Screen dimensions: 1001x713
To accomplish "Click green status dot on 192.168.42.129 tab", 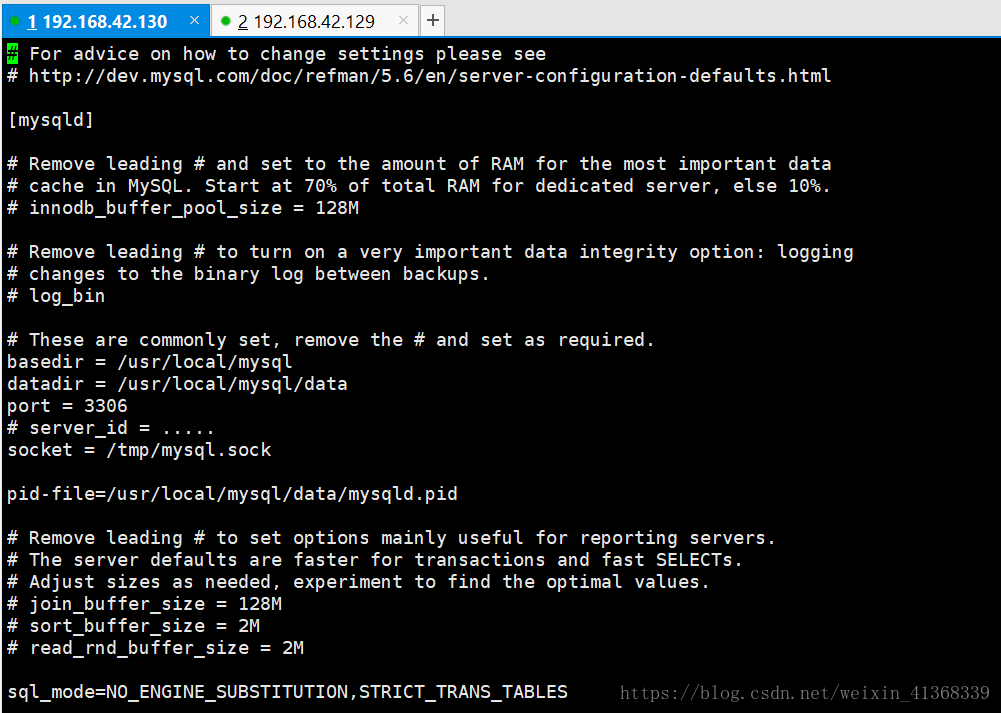I will click(x=225, y=21).
